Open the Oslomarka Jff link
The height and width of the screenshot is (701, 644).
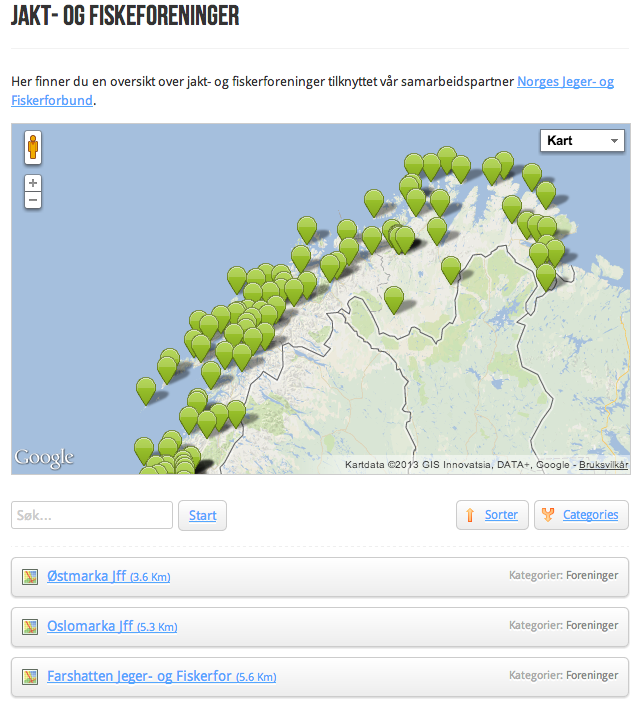[x=112, y=626]
